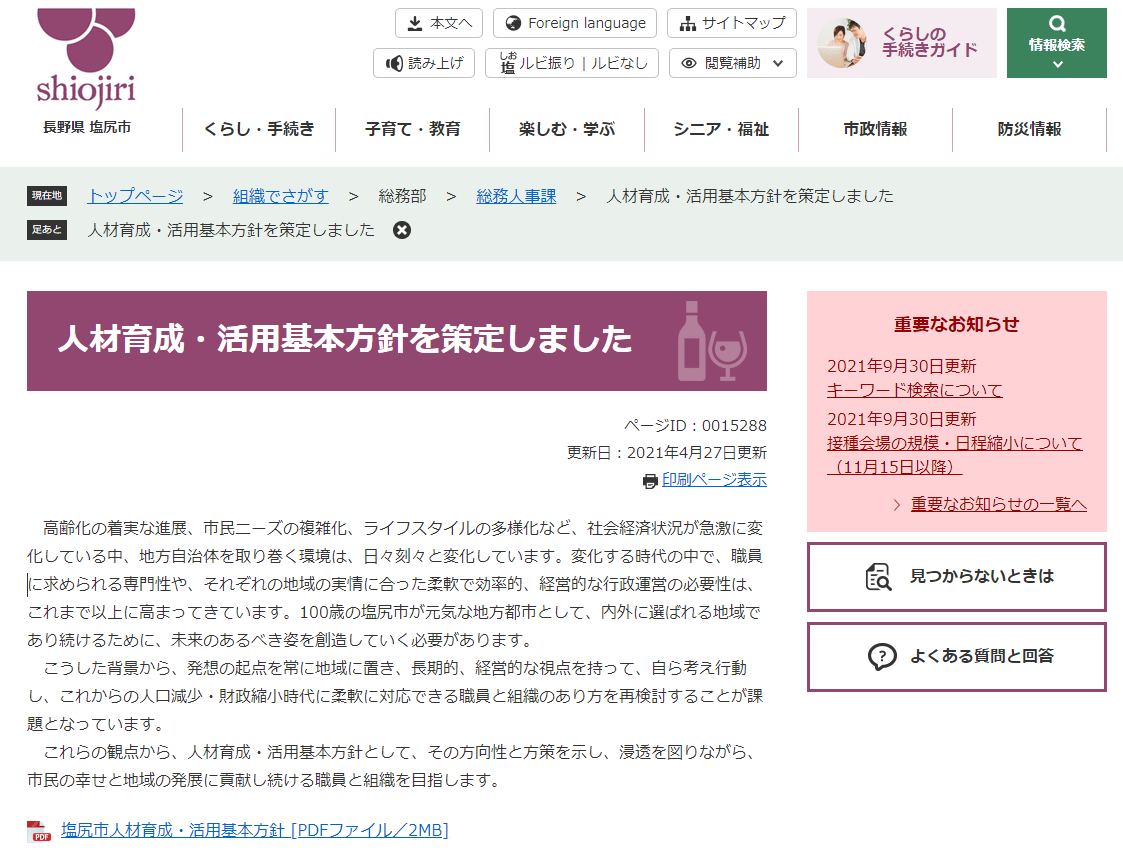Click the 見つからないときは button
The width and height of the screenshot is (1123, 851).
[x=956, y=577]
